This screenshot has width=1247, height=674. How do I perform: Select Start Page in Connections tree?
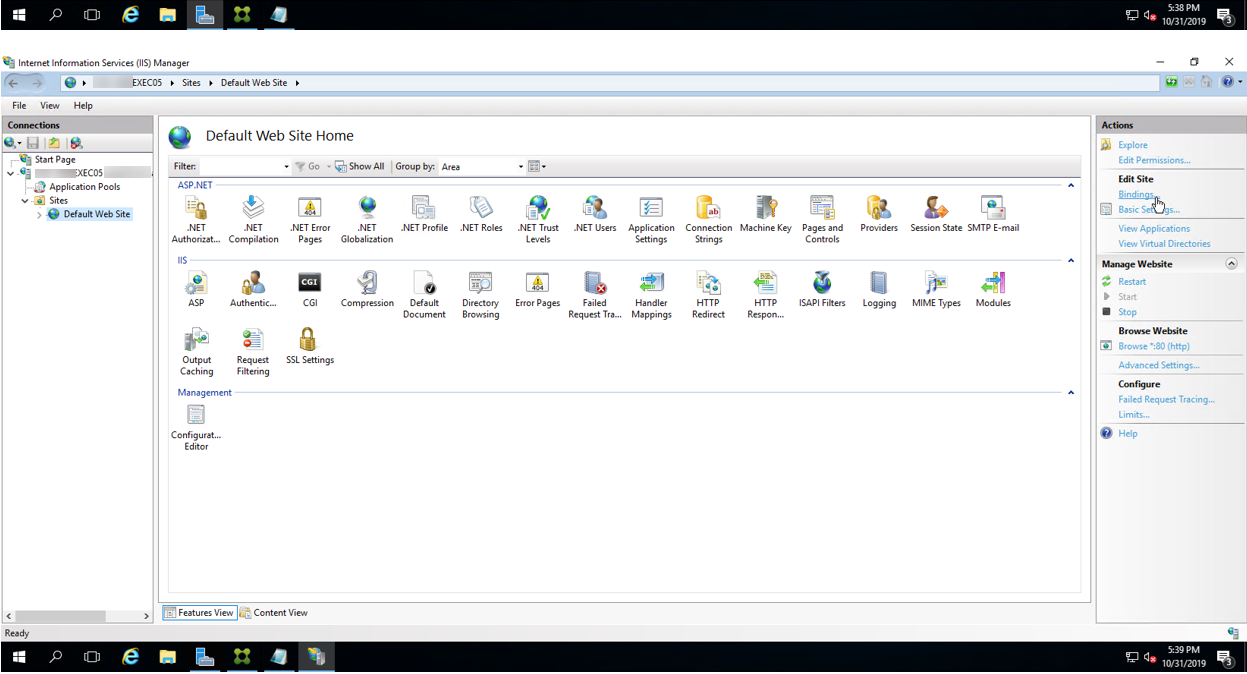click(55, 160)
